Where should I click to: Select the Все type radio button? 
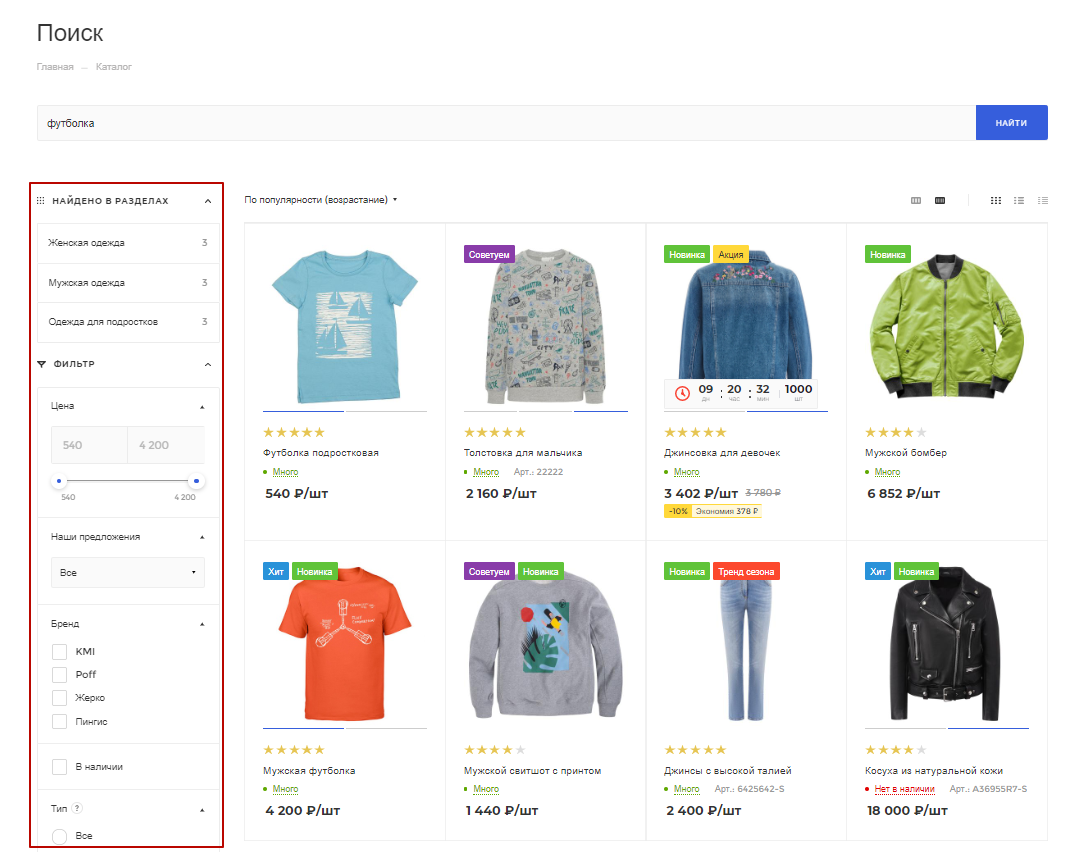coord(60,836)
